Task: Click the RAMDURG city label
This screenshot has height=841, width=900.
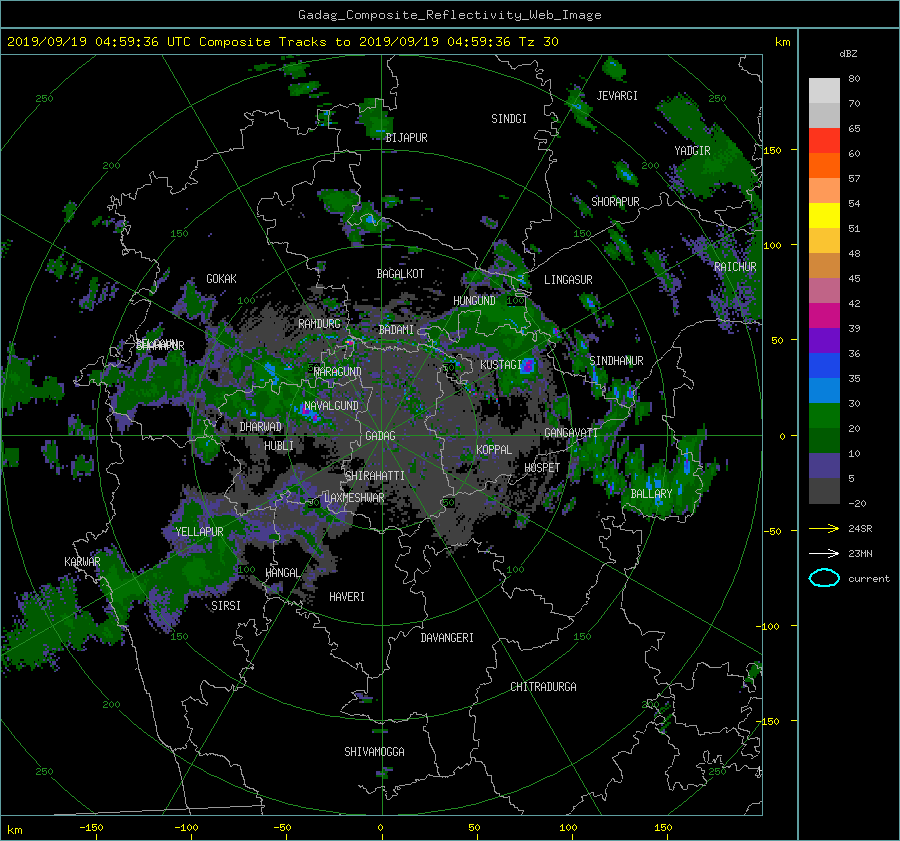Action: click(319, 324)
